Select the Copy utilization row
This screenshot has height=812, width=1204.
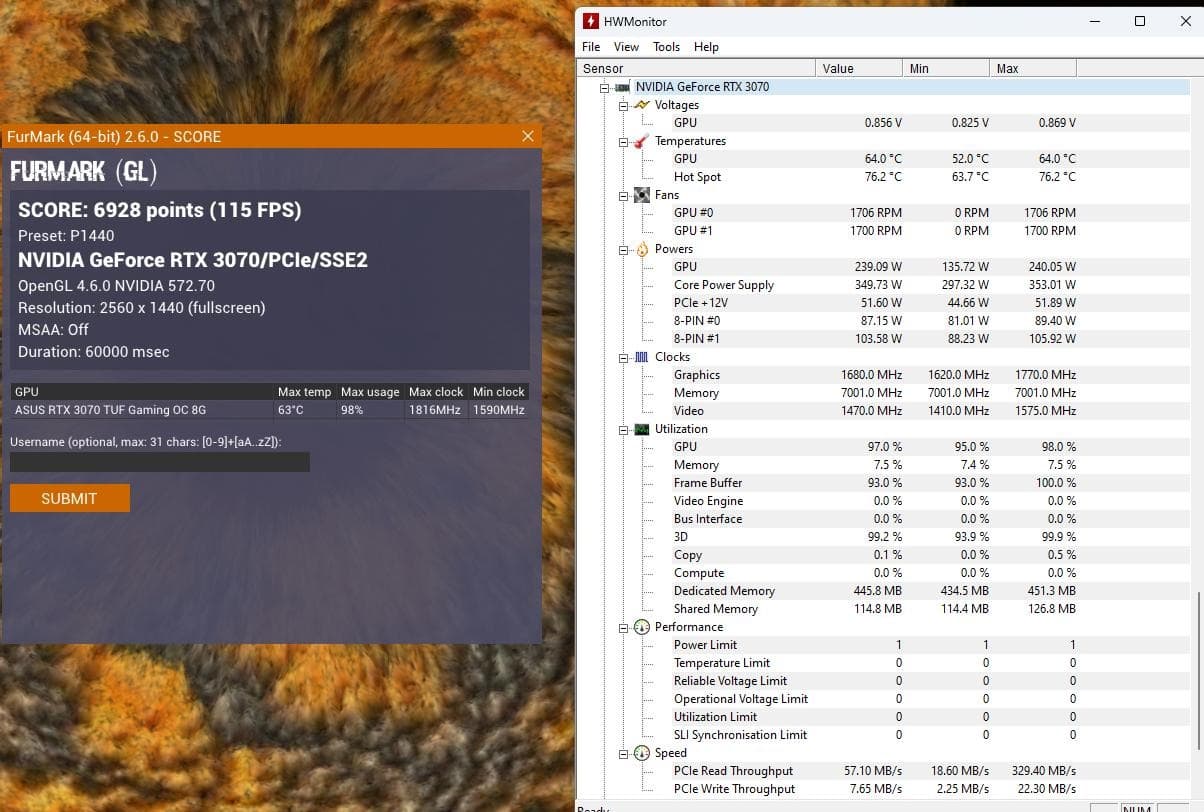(884, 555)
